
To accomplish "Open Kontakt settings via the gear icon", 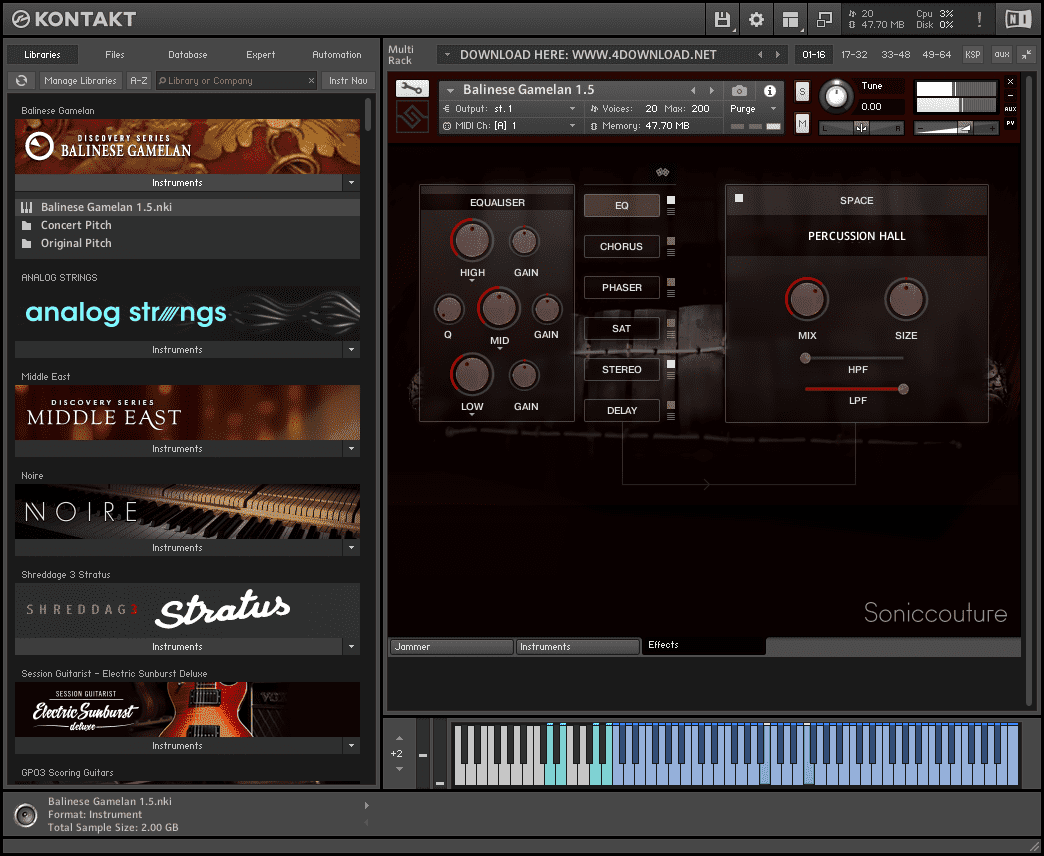I will pyautogui.click(x=756, y=19).
